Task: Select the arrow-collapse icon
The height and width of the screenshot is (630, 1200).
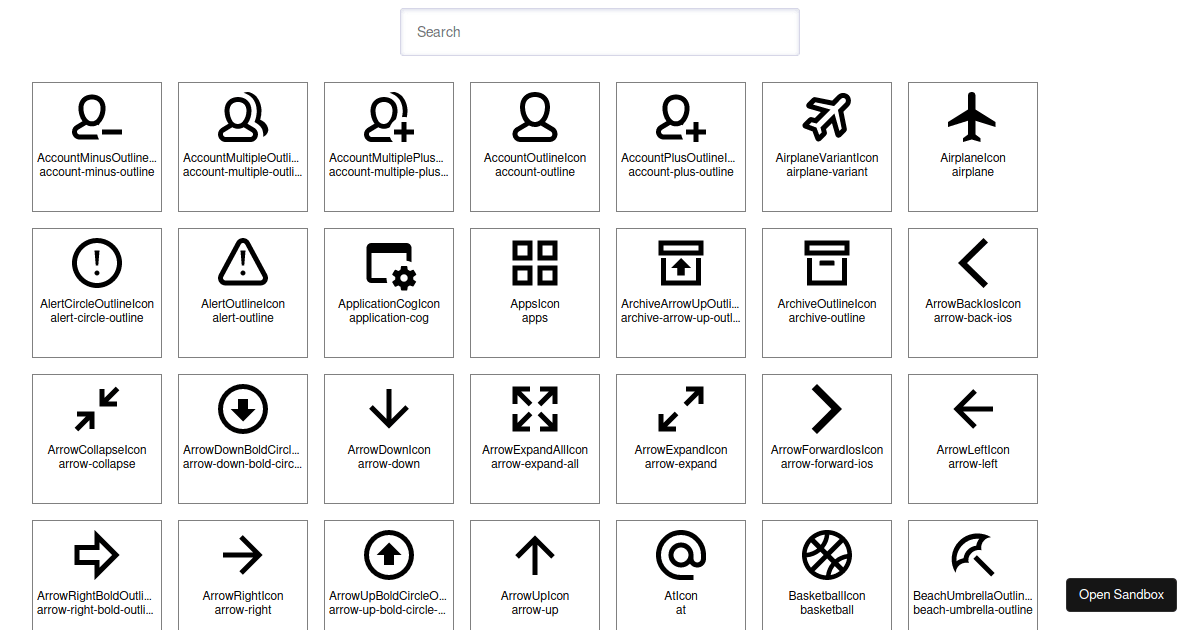Action: click(97, 408)
